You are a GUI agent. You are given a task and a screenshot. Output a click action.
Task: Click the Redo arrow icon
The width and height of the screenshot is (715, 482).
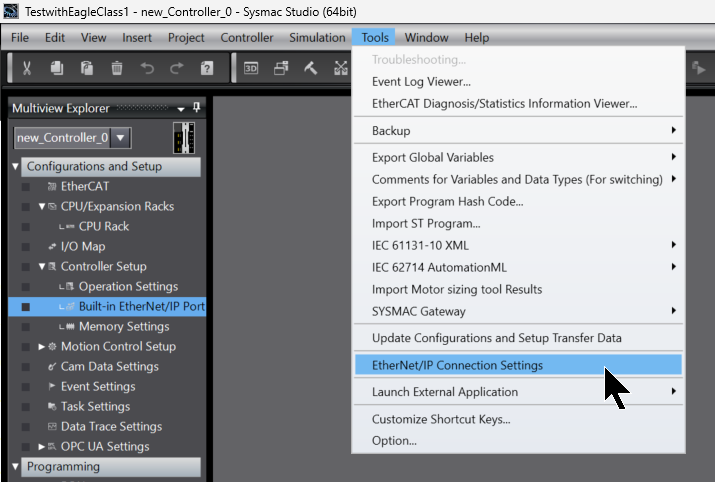click(x=177, y=68)
